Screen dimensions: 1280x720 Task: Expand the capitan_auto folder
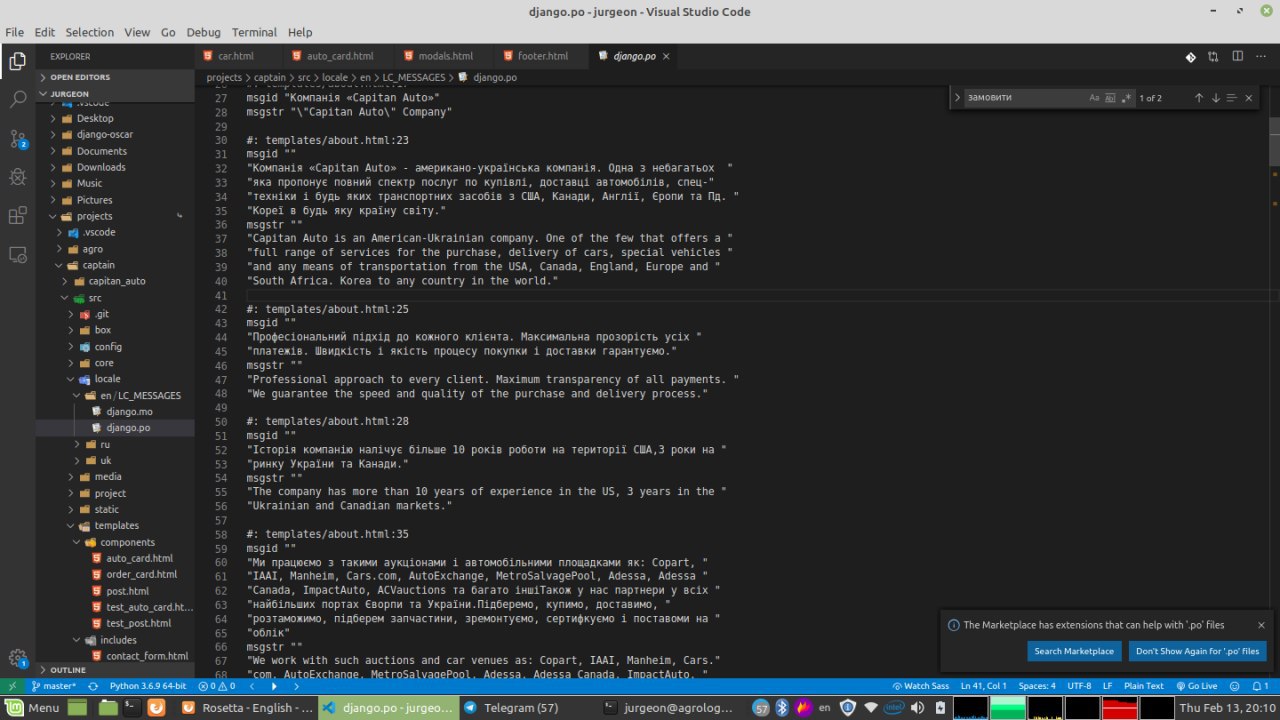tap(115, 281)
